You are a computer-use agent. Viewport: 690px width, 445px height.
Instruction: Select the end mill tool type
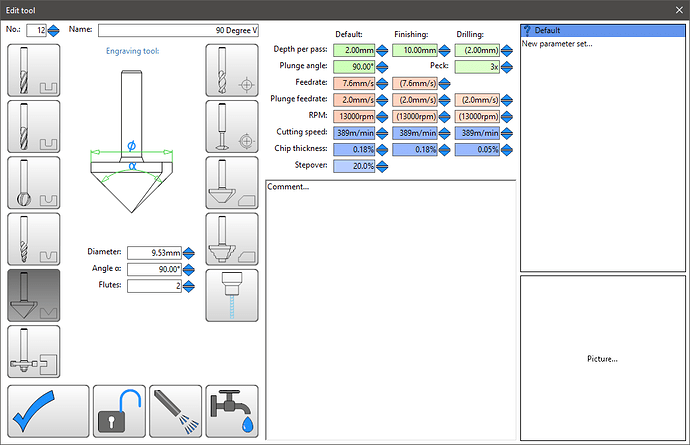(x=34, y=71)
